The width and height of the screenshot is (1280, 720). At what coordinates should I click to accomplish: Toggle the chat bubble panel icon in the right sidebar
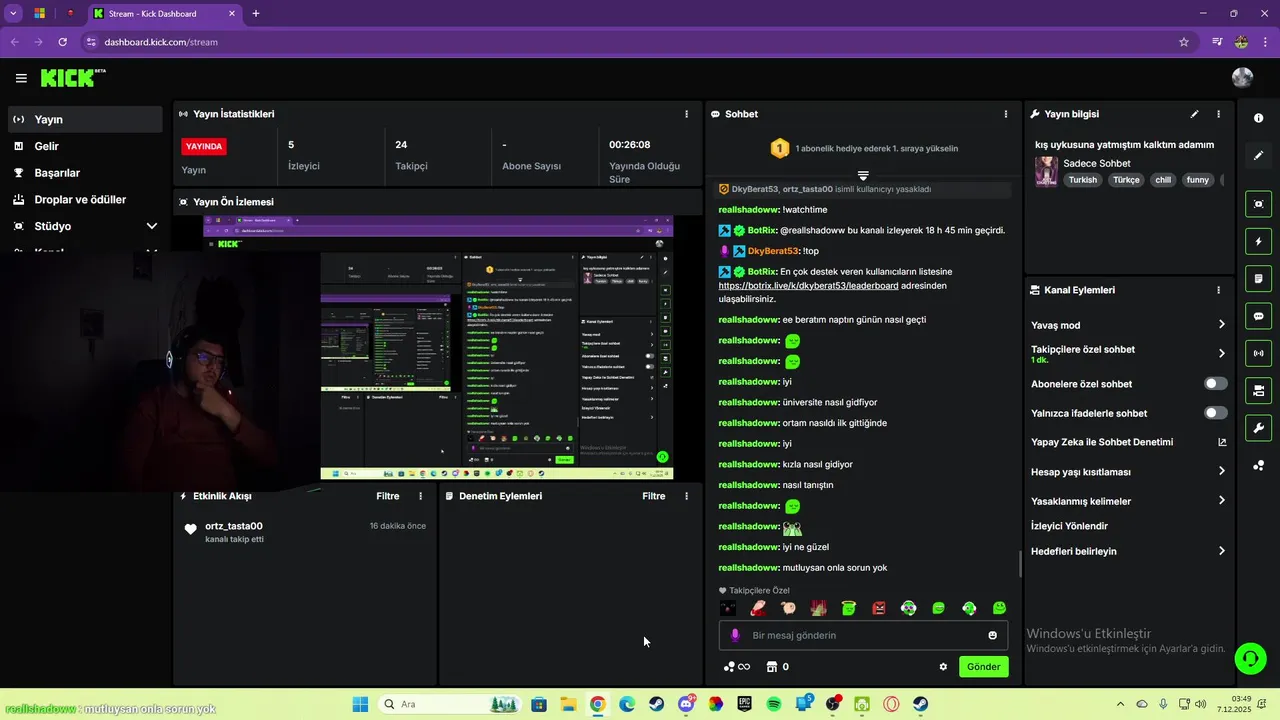coord(1258,316)
